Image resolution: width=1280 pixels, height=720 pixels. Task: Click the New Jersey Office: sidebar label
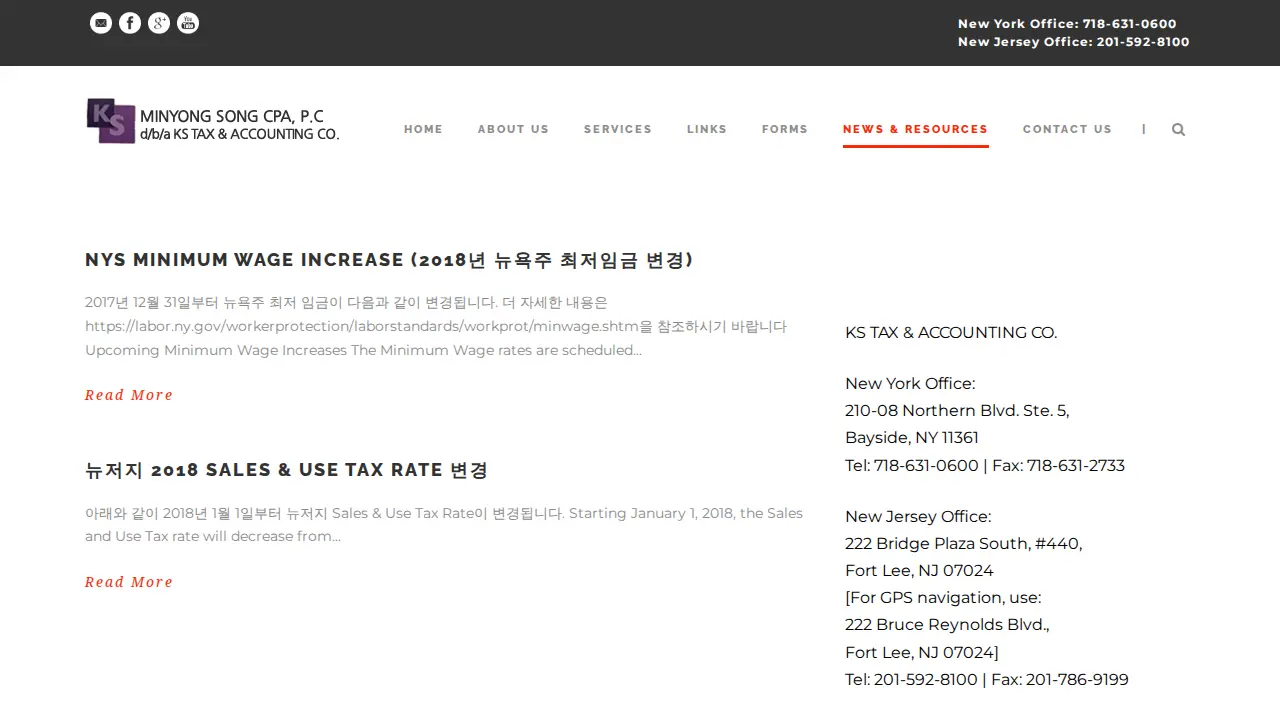coord(918,517)
